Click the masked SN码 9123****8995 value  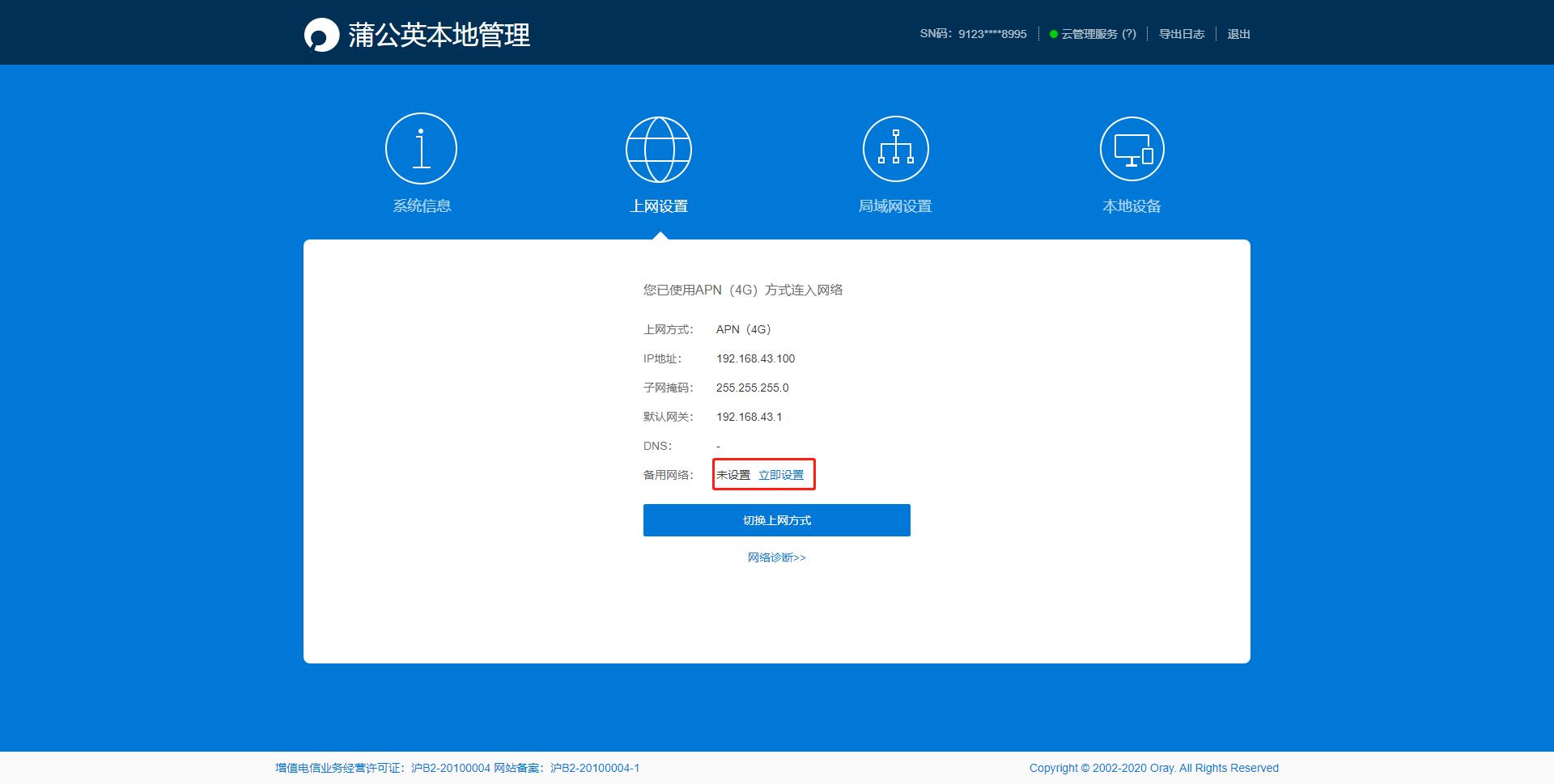click(991, 34)
